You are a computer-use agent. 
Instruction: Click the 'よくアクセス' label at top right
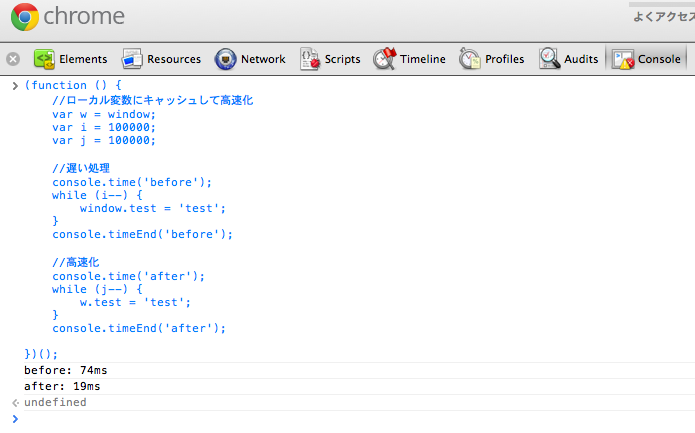coord(664,17)
